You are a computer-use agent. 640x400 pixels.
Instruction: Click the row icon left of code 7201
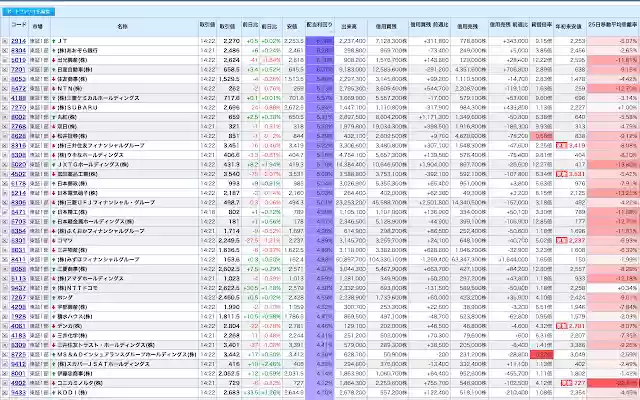coord(5,70)
